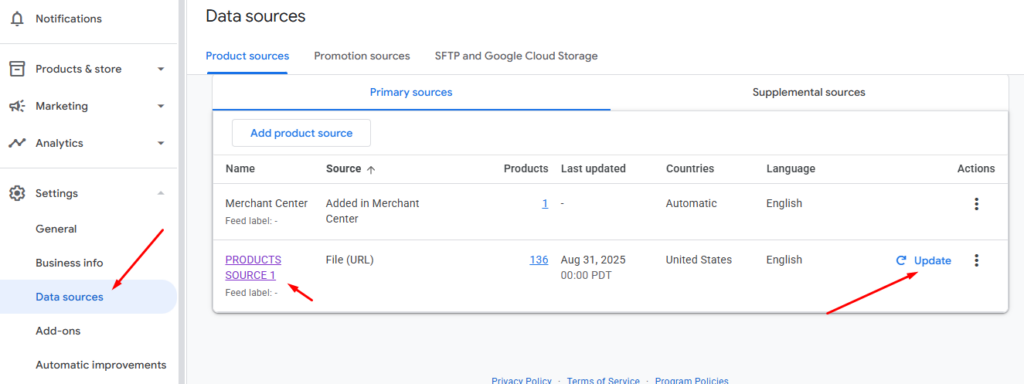
Task: Select the Supplemental sources tab
Action: (808, 93)
